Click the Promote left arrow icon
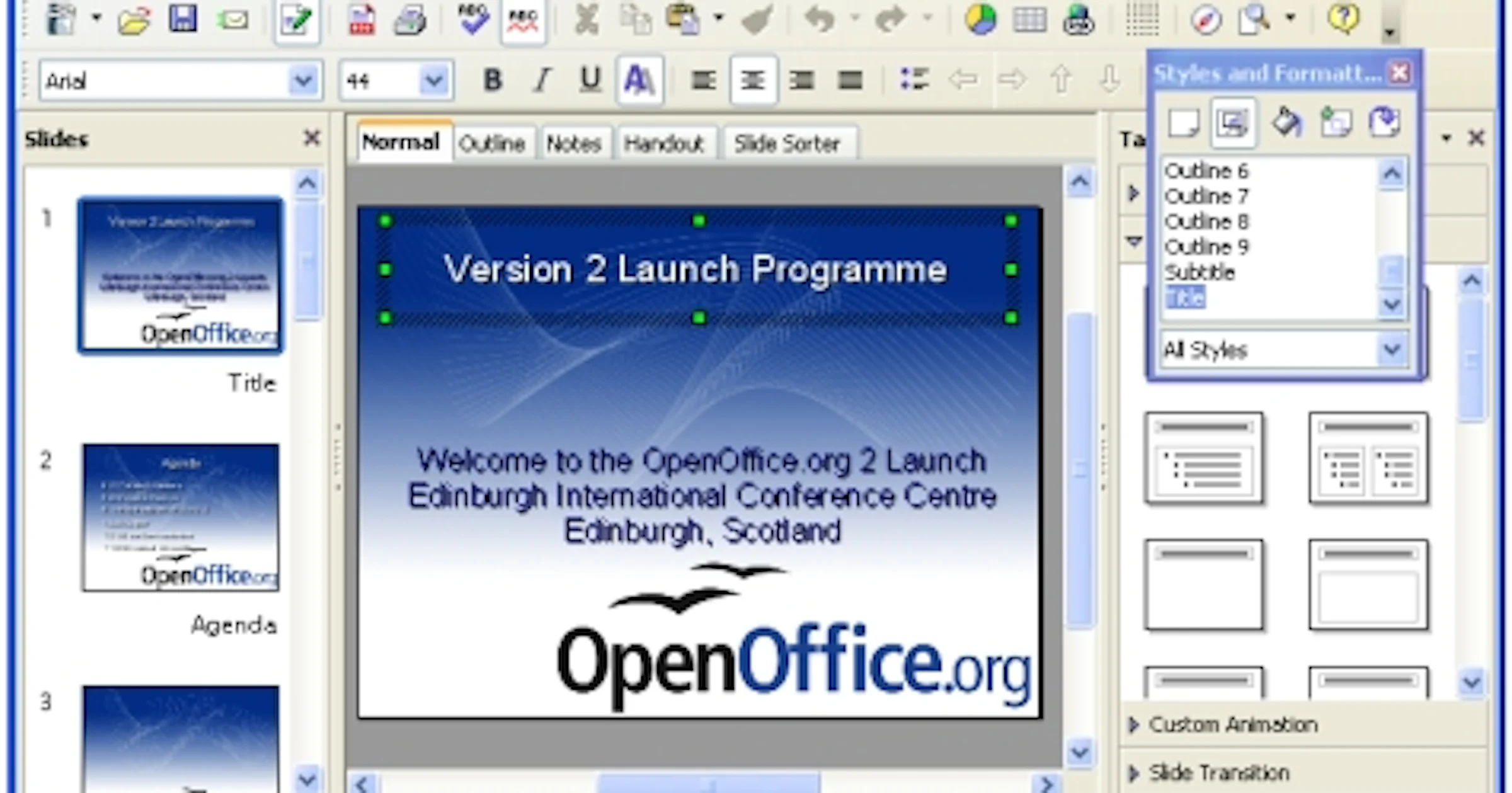 pos(963,80)
